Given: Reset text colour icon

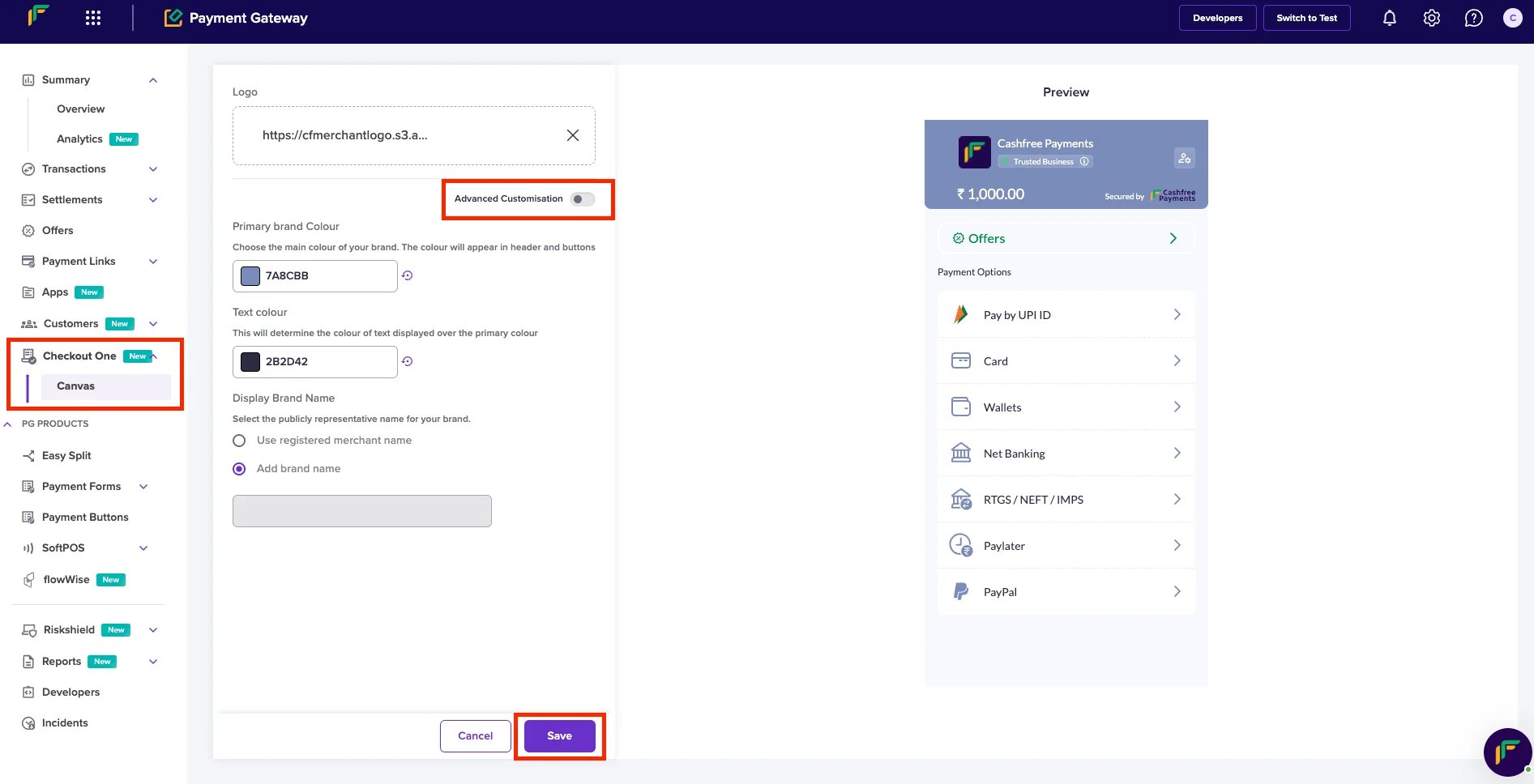Looking at the screenshot, I should tap(408, 361).
